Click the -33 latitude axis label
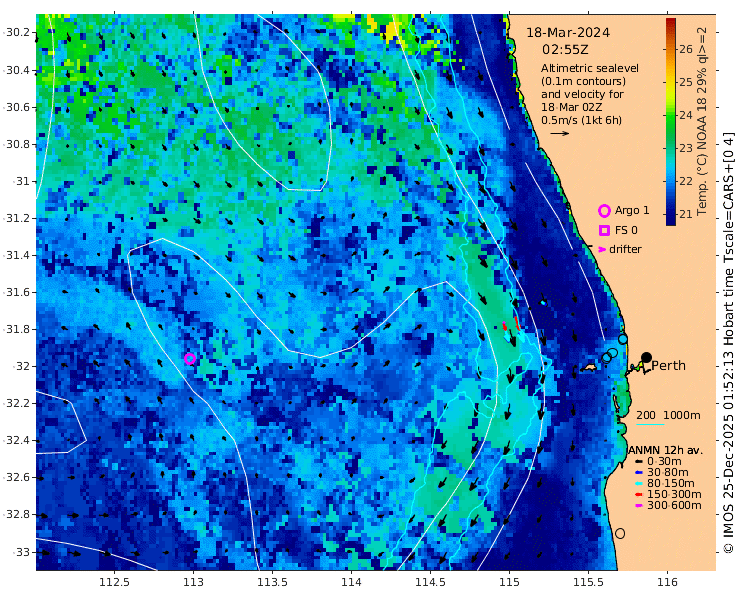The image size is (740, 600). pos(22,552)
